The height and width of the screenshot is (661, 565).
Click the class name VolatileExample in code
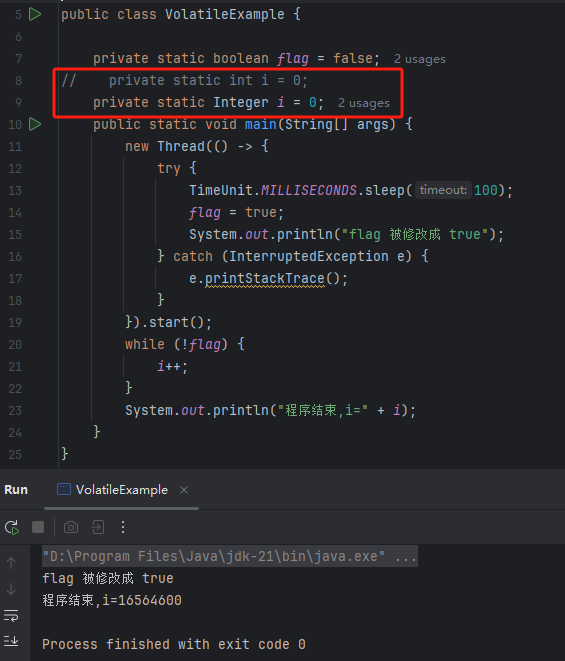click(225, 14)
